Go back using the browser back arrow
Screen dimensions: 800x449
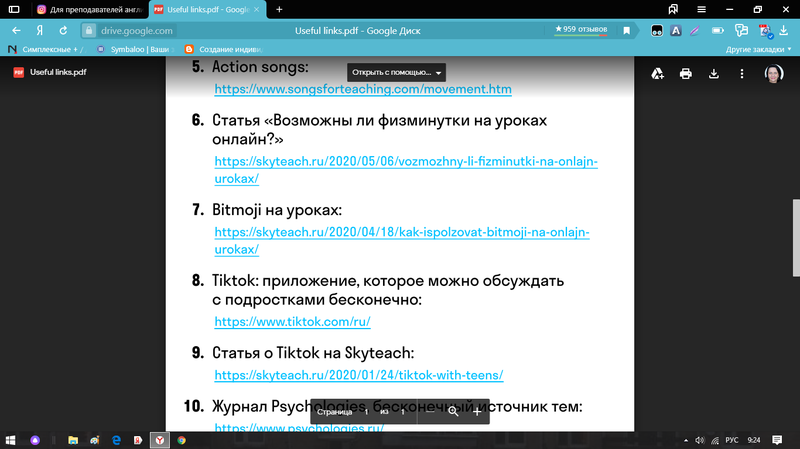pos(15,30)
